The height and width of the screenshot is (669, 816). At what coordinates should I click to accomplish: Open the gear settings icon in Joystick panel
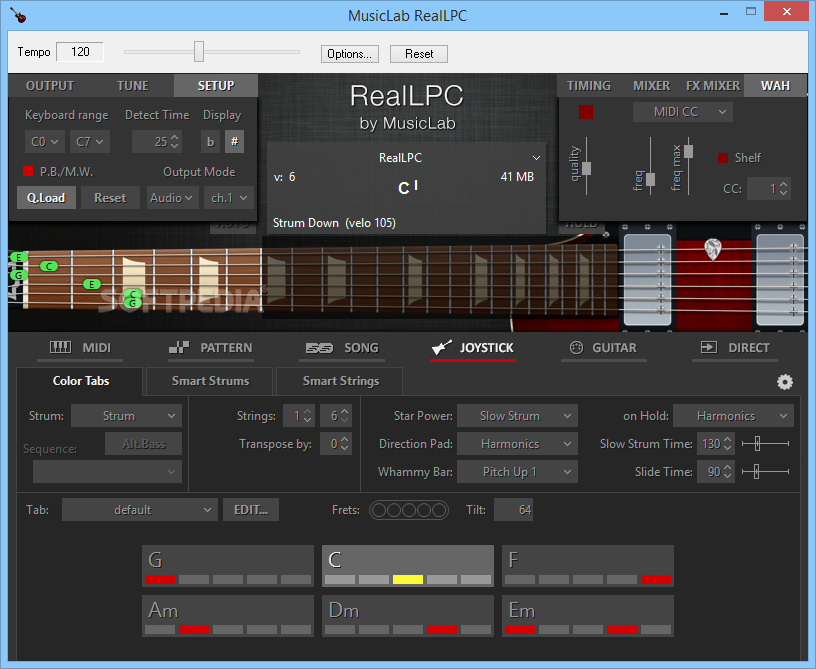pyautogui.click(x=785, y=382)
